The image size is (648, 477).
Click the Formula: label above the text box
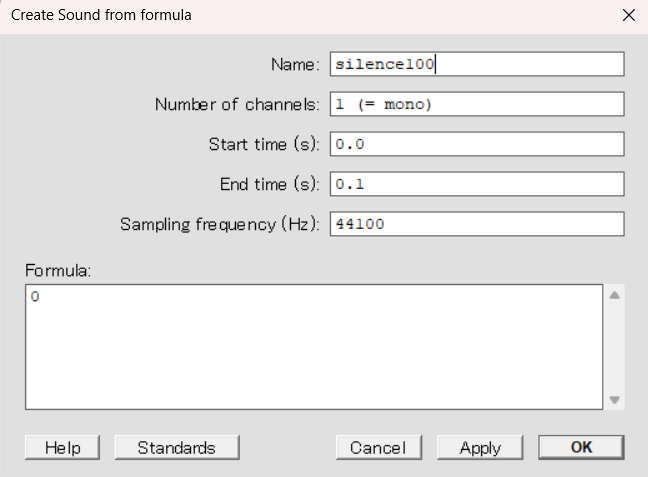(x=58, y=271)
